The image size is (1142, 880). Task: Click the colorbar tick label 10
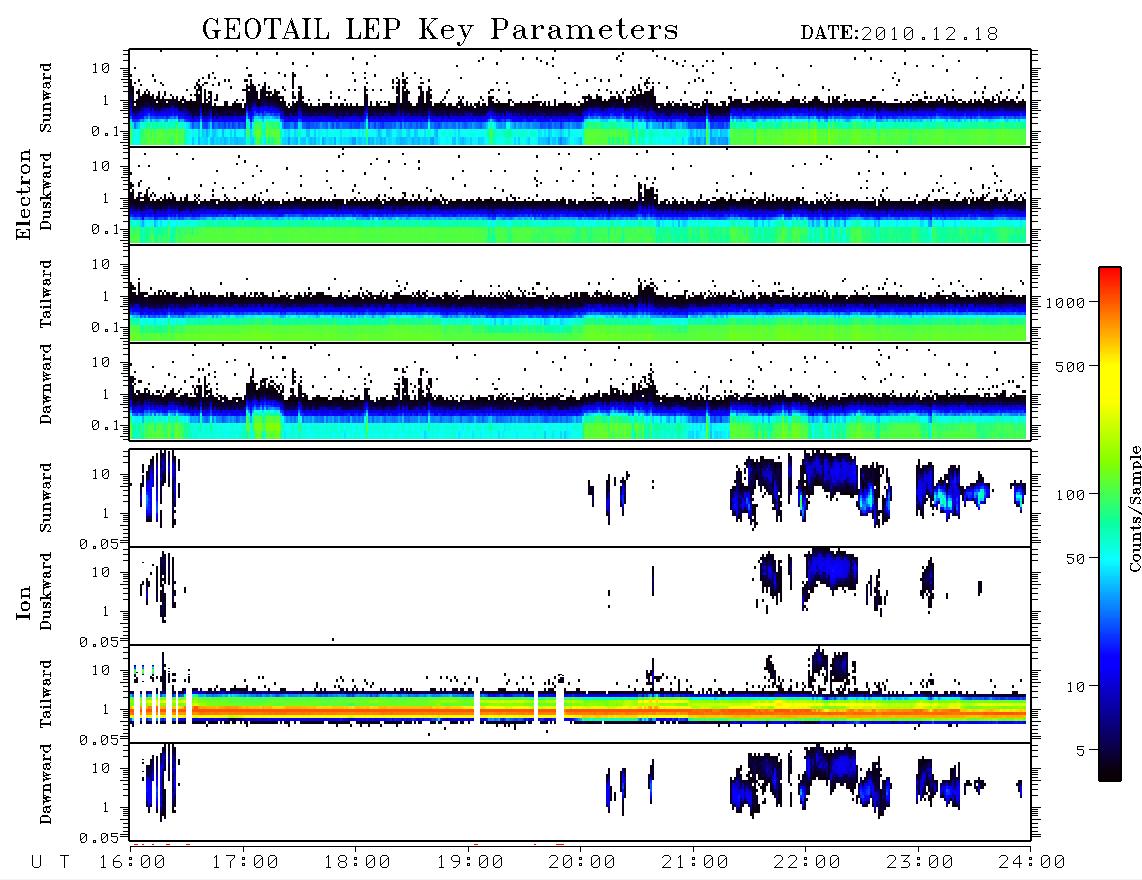click(x=1076, y=687)
